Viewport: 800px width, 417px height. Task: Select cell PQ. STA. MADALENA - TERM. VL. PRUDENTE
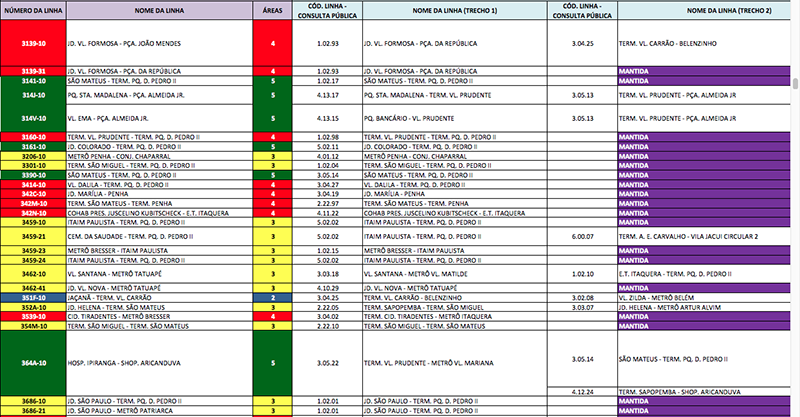(x=455, y=95)
